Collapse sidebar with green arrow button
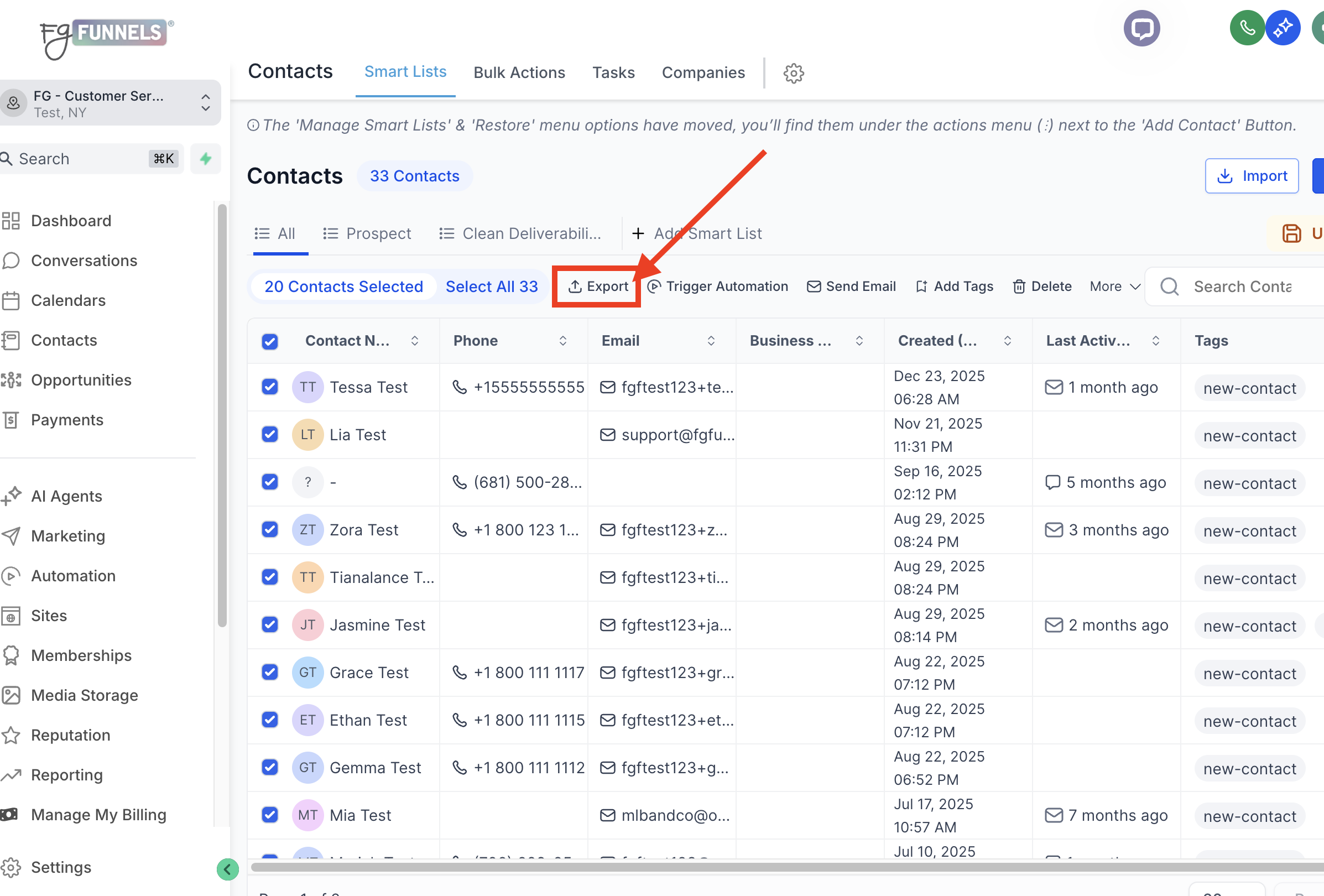Screen dimensions: 1324x896 (x=227, y=869)
